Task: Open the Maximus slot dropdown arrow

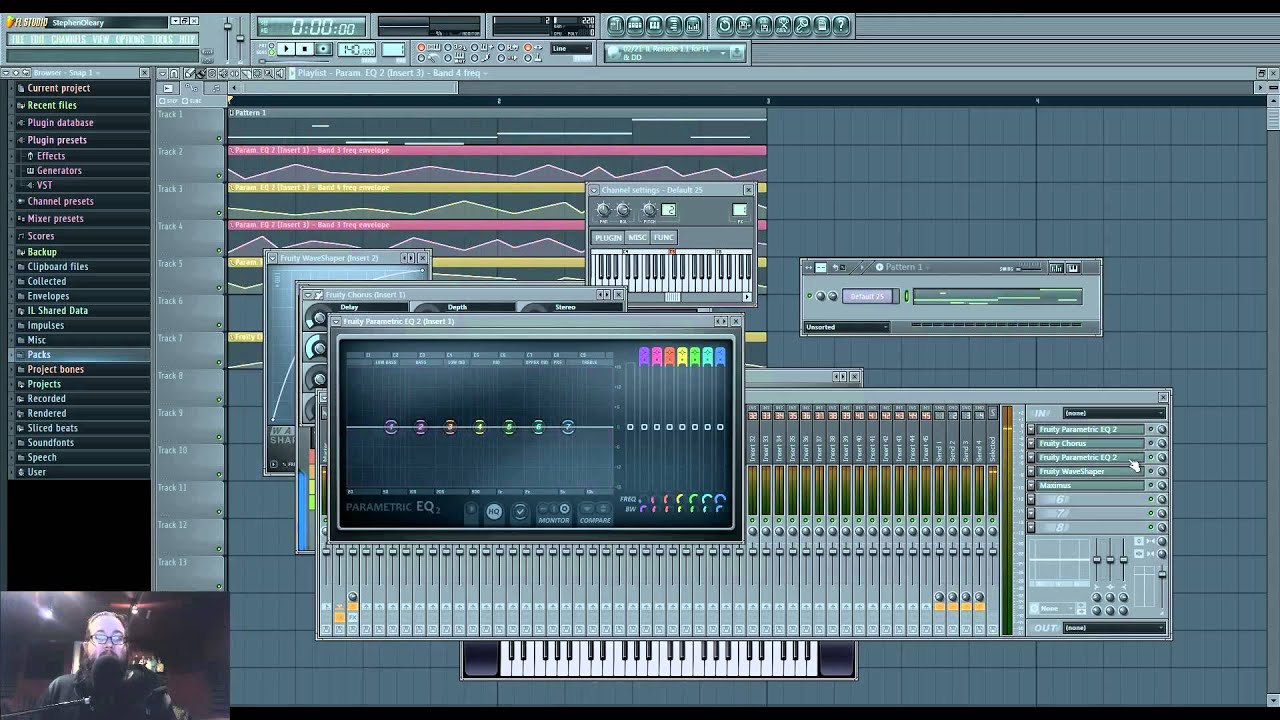Action: point(1032,485)
